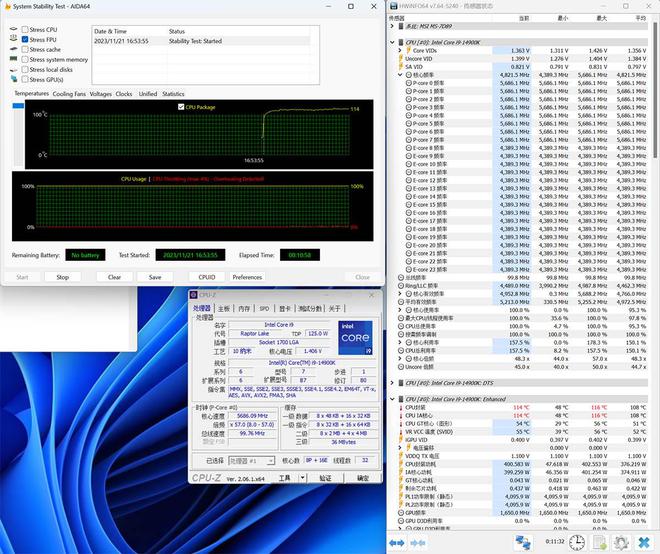Expand the CPU [#0] DTS sensor group
This screenshot has width=660, height=554.
[x=392, y=383]
